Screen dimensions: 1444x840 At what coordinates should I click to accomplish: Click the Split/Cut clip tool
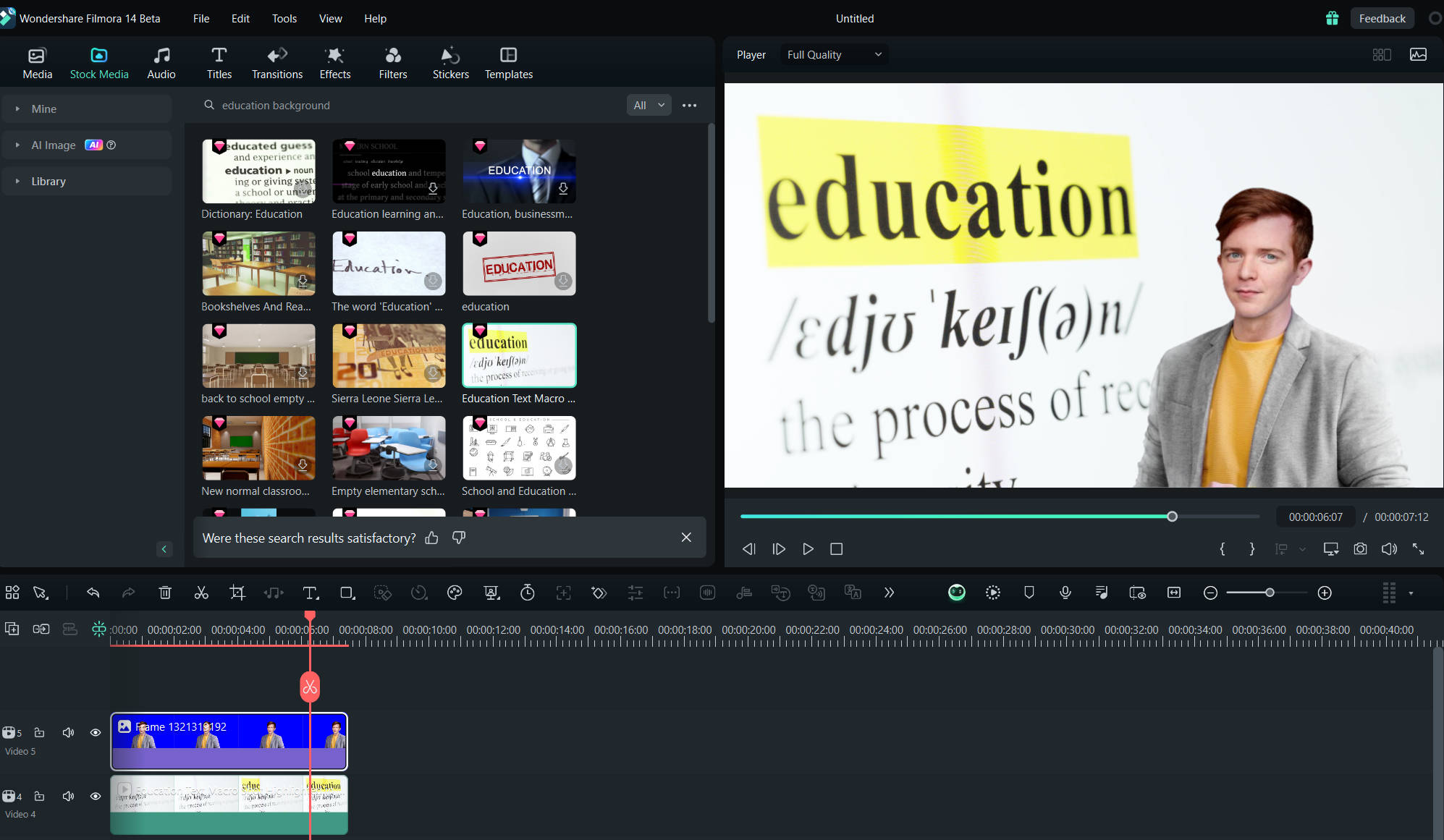pos(201,592)
